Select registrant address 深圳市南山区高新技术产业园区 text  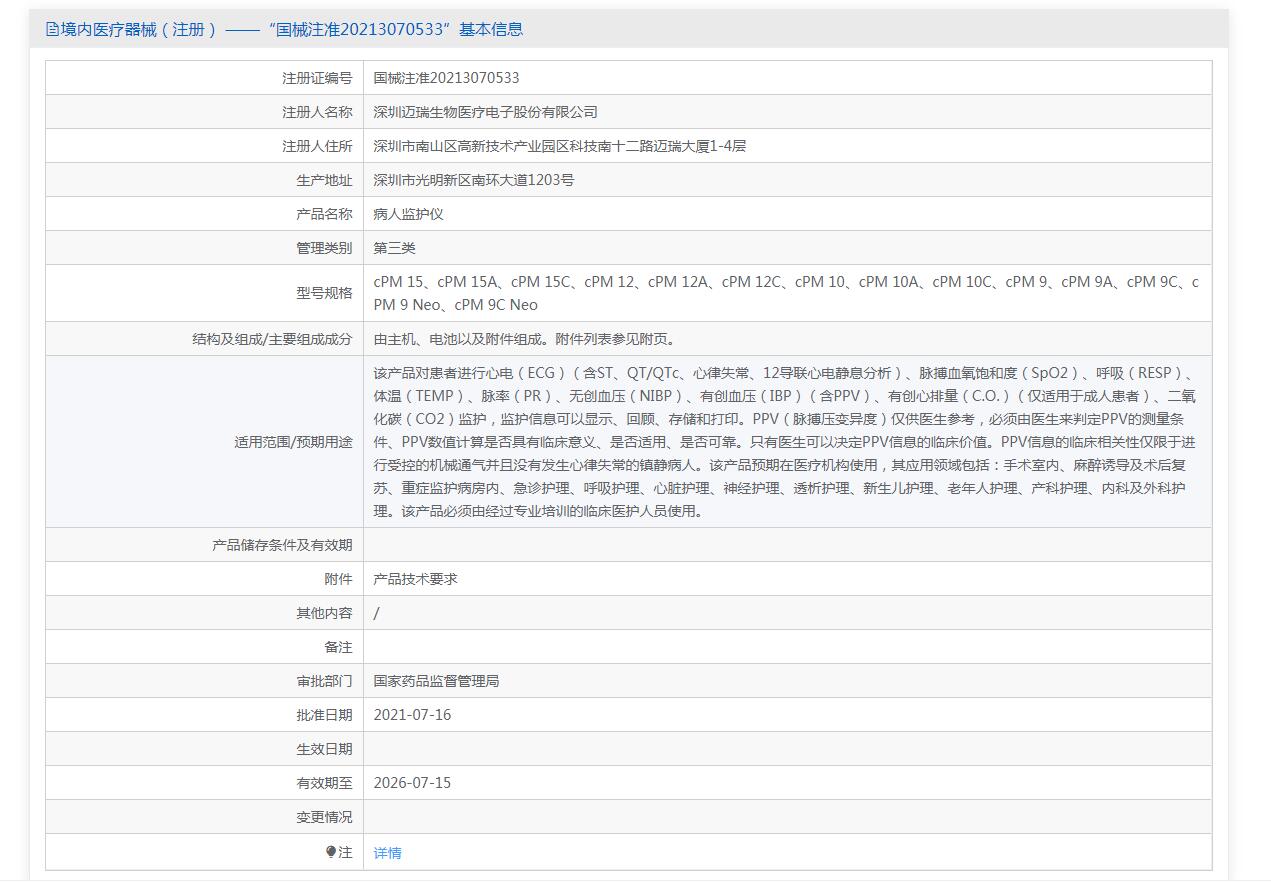tap(559, 146)
